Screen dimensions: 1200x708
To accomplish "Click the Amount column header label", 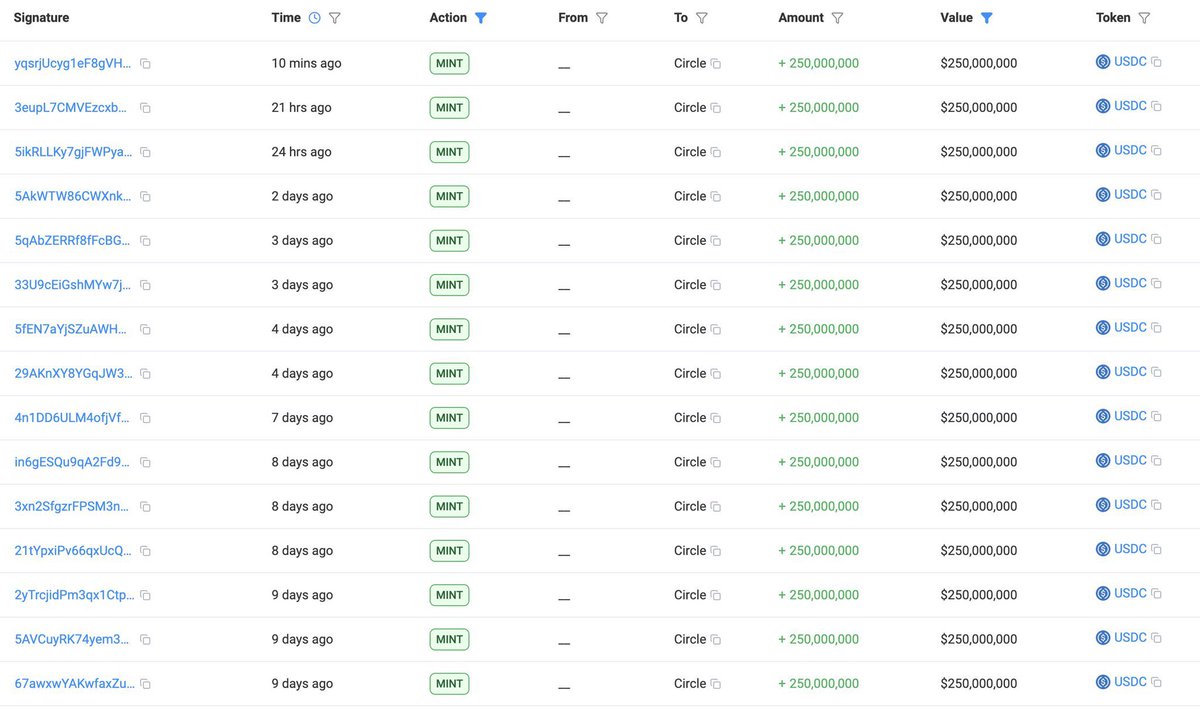I will (801, 18).
